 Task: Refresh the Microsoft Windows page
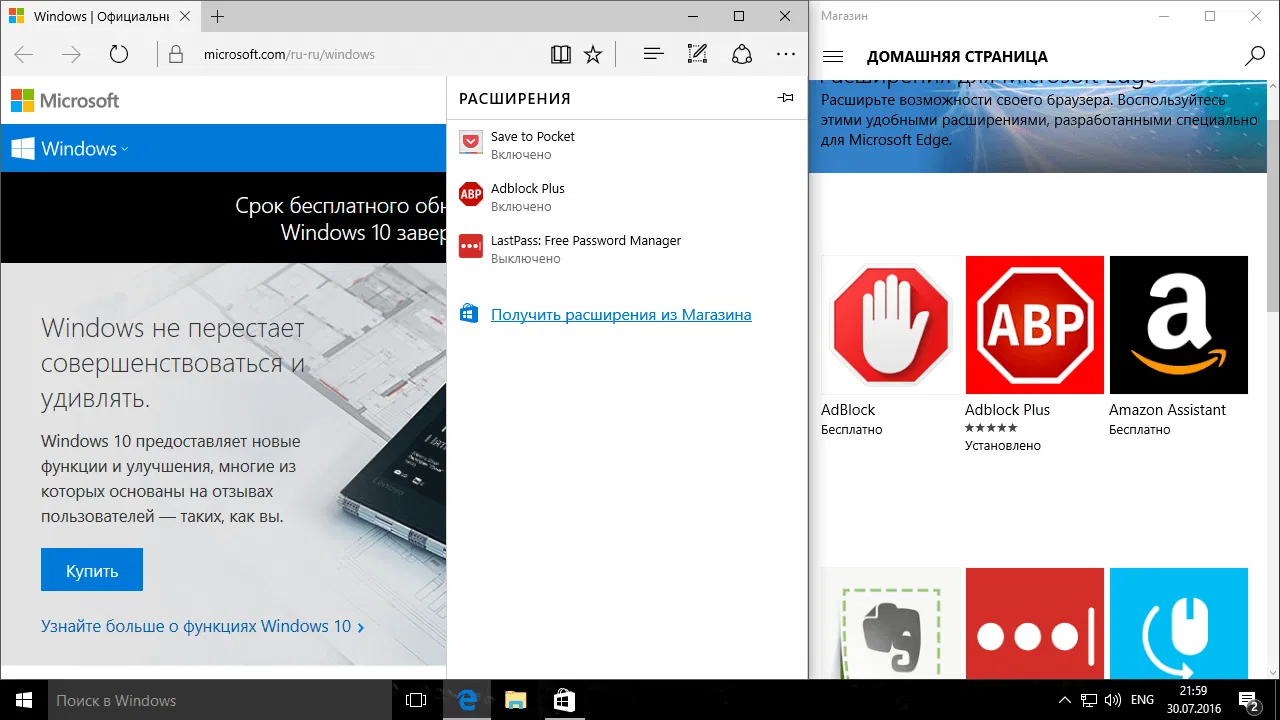(x=119, y=54)
